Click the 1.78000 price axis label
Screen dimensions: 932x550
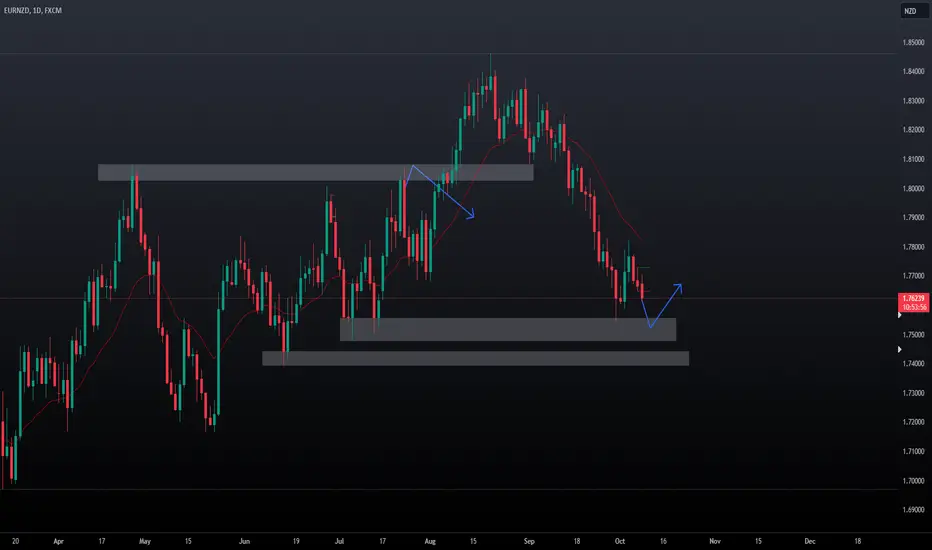tap(914, 247)
